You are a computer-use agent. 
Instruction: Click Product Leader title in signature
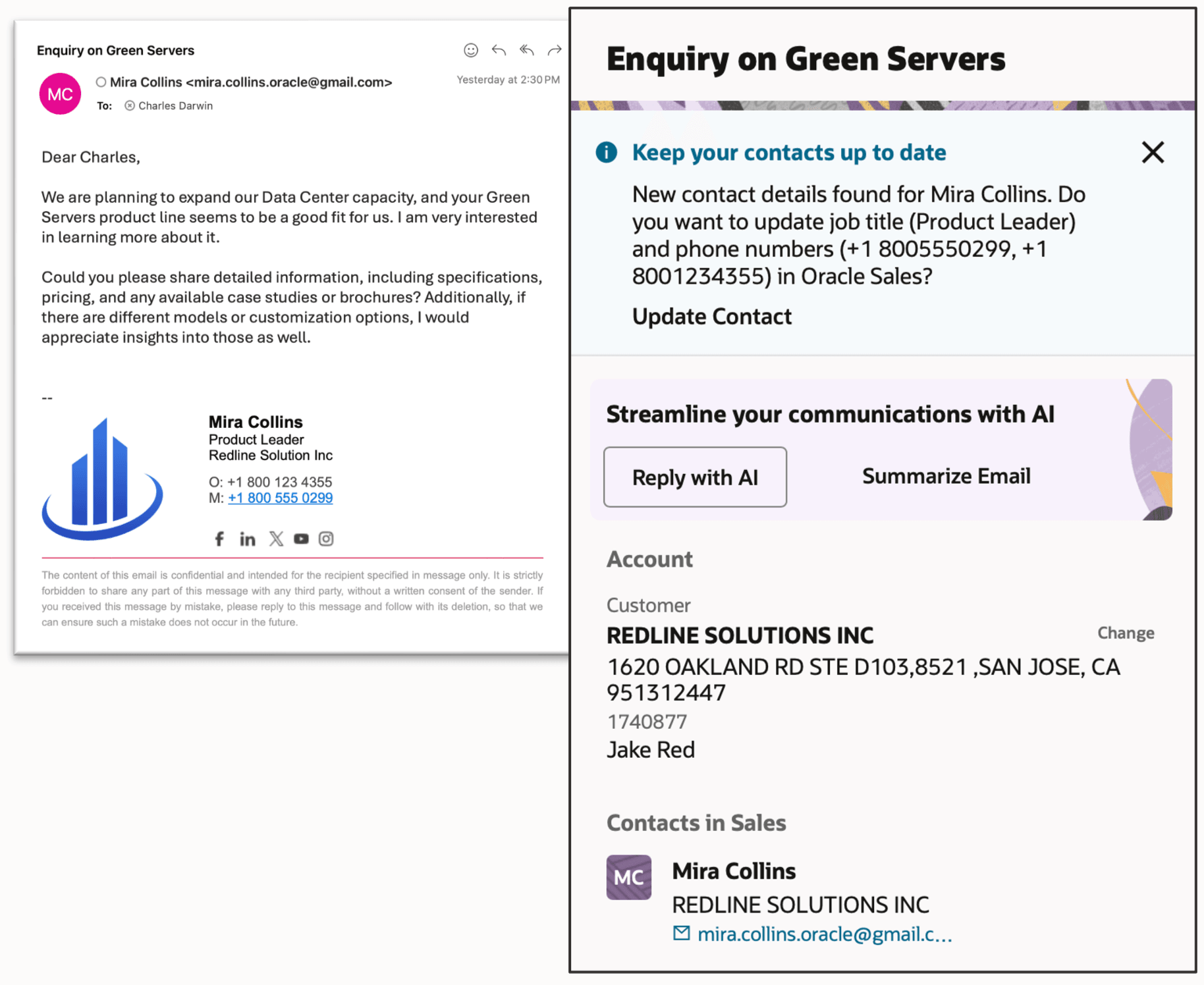coord(256,439)
